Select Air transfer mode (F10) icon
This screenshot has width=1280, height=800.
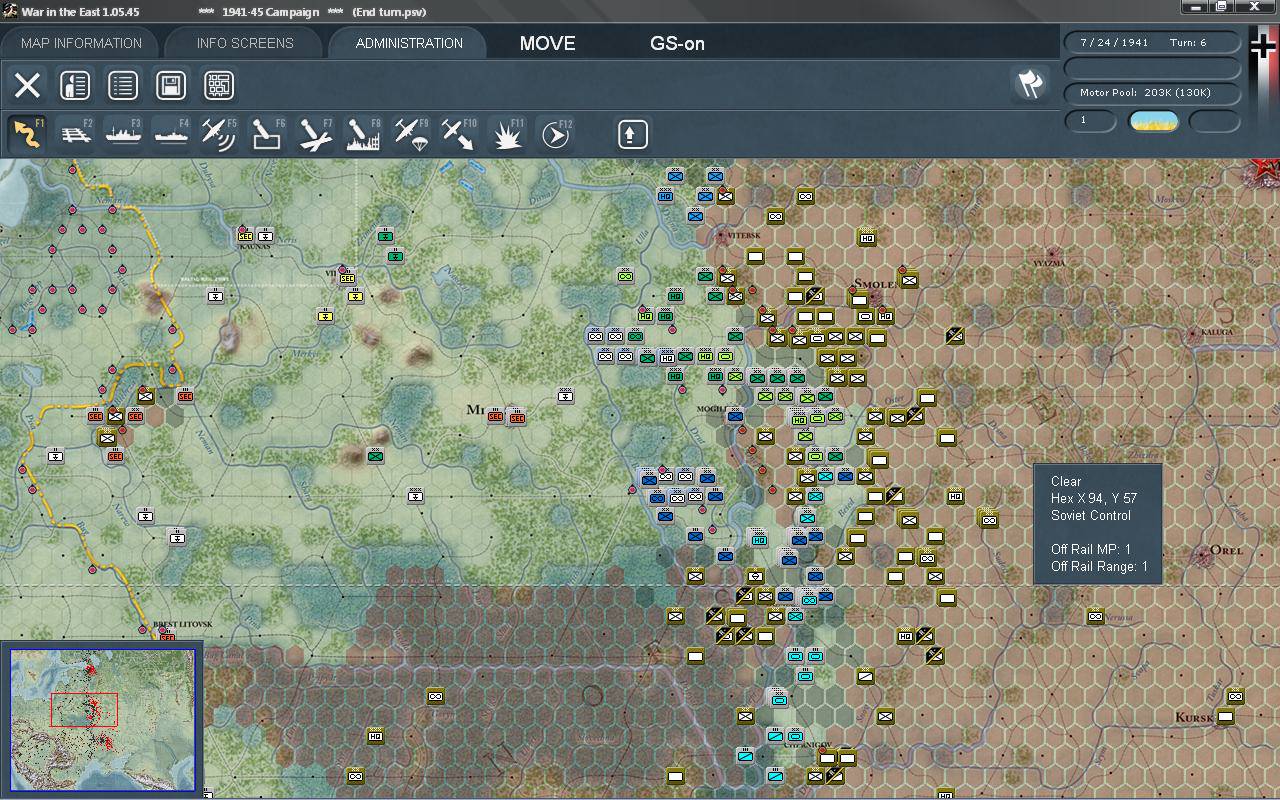[459, 134]
